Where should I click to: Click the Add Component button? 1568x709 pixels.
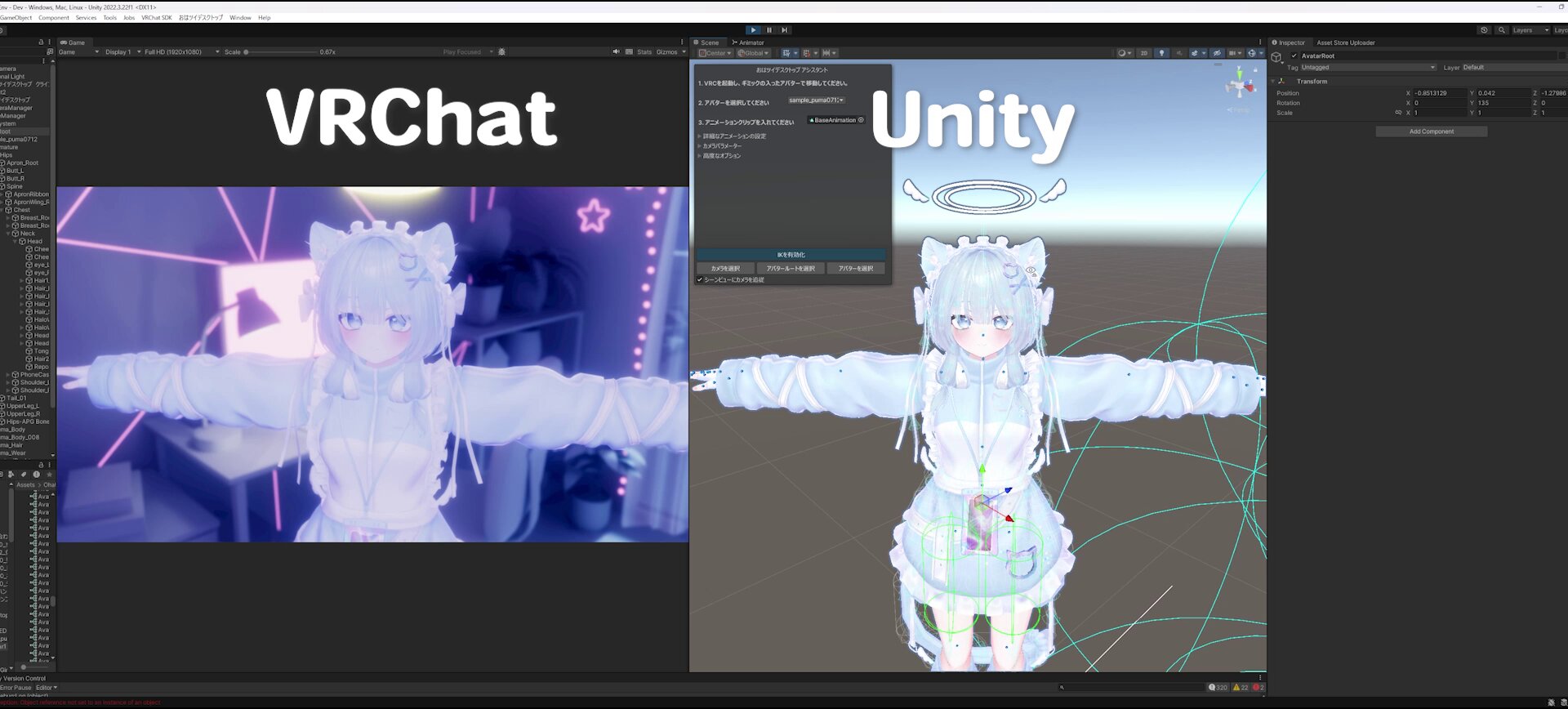click(1431, 132)
